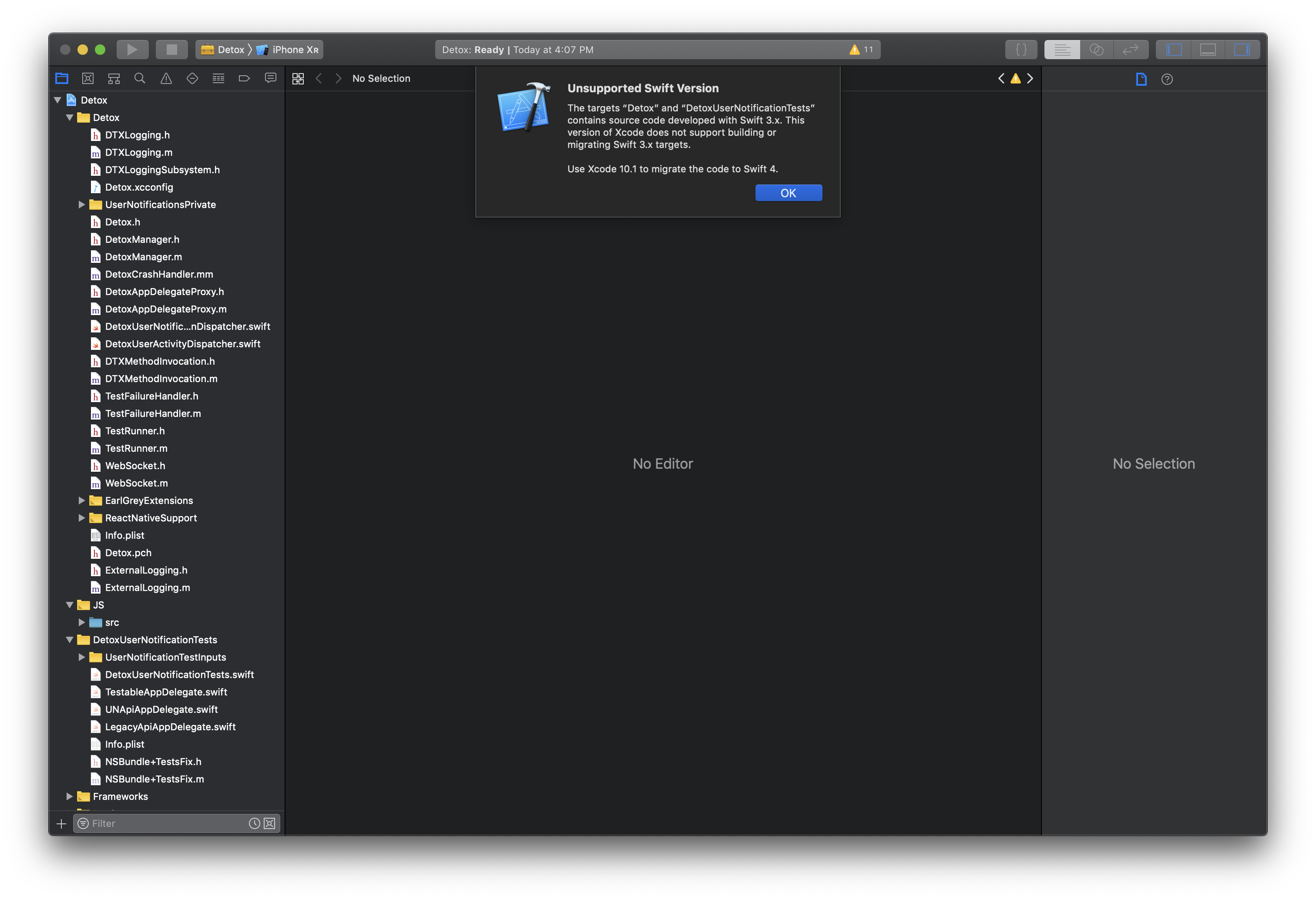Toggle the navigator panel visibility

point(1173,49)
